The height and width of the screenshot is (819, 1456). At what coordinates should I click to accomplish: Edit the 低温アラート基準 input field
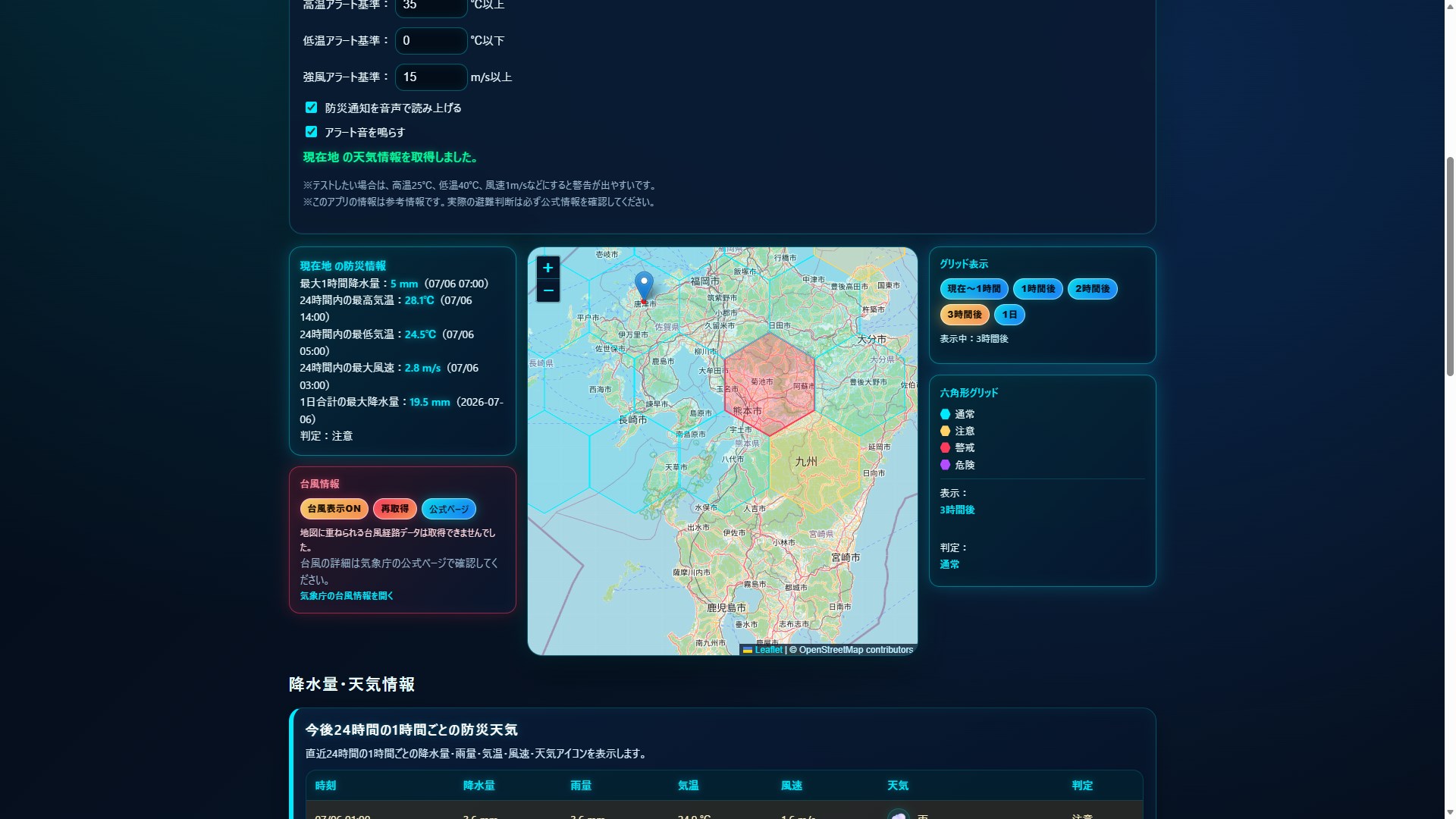click(x=431, y=41)
